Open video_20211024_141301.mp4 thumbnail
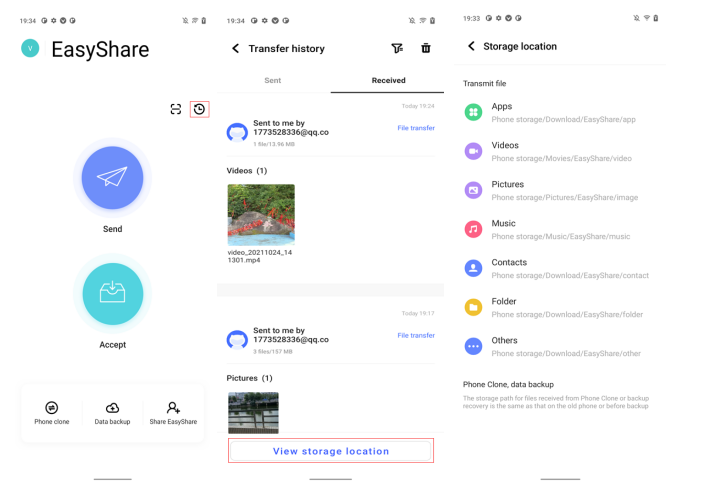This screenshot has height=499, width=723. pyautogui.click(x=261, y=214)
